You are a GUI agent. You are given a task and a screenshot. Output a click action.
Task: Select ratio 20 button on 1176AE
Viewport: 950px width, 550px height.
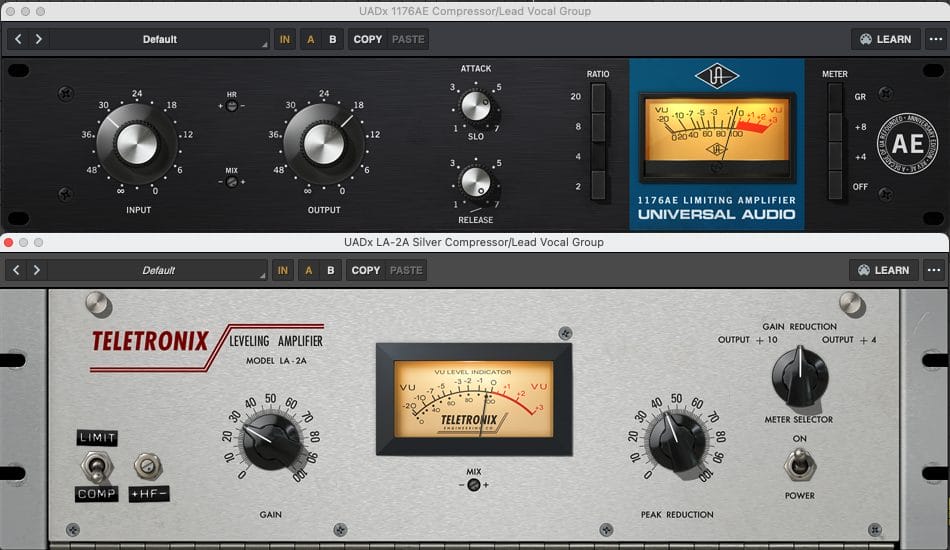point(598,97)
